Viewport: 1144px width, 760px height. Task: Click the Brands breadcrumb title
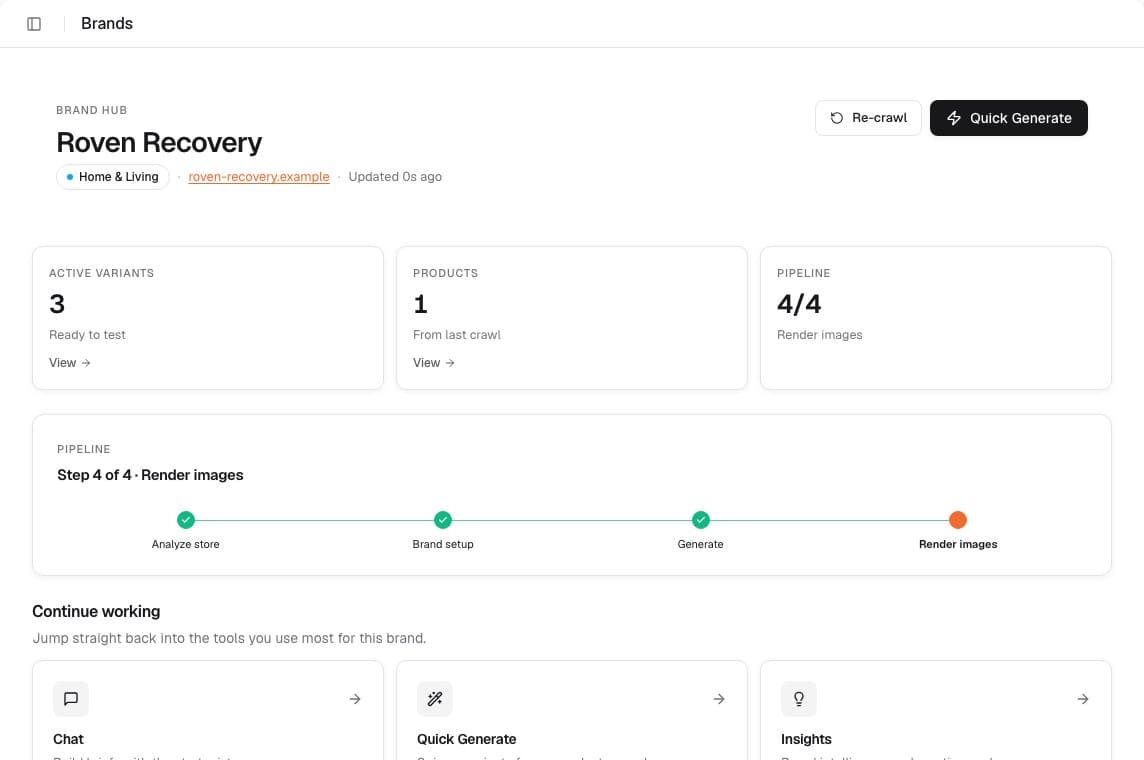point(107,24)
